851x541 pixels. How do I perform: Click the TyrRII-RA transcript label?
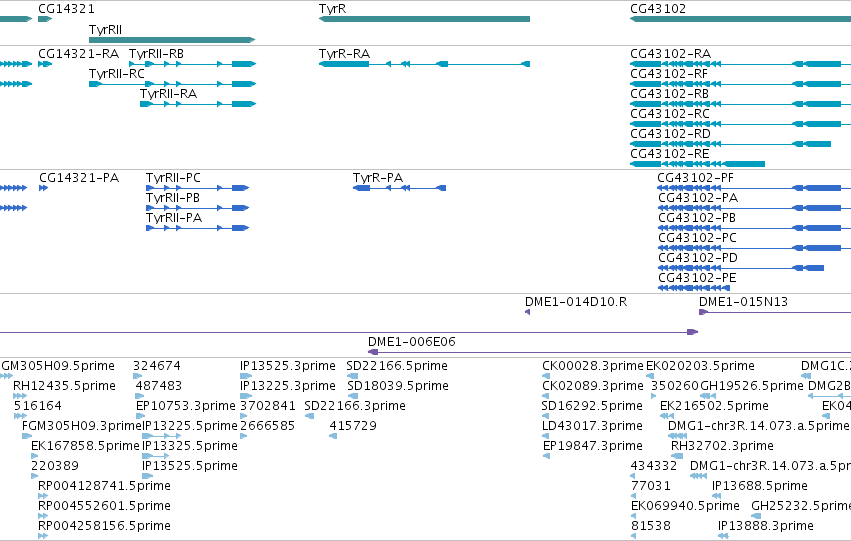coord(168,94)
